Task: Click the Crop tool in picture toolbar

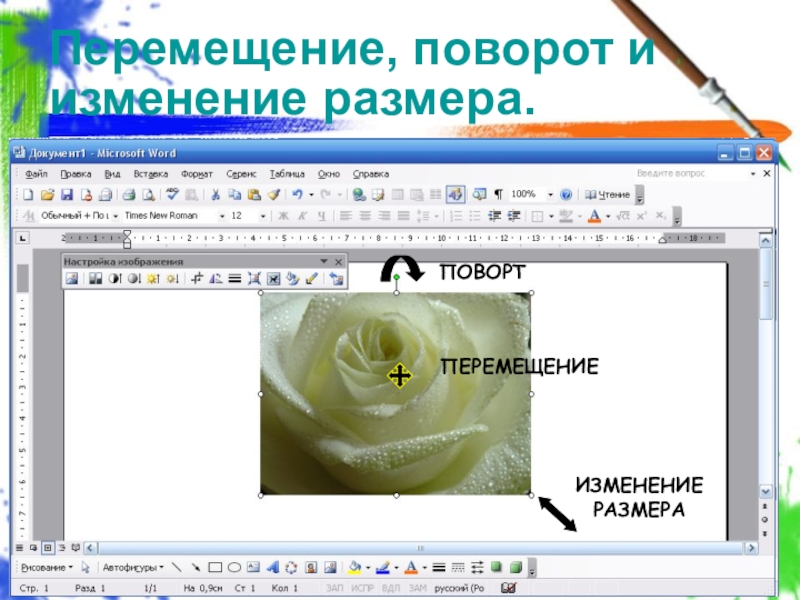Action: 197,279
